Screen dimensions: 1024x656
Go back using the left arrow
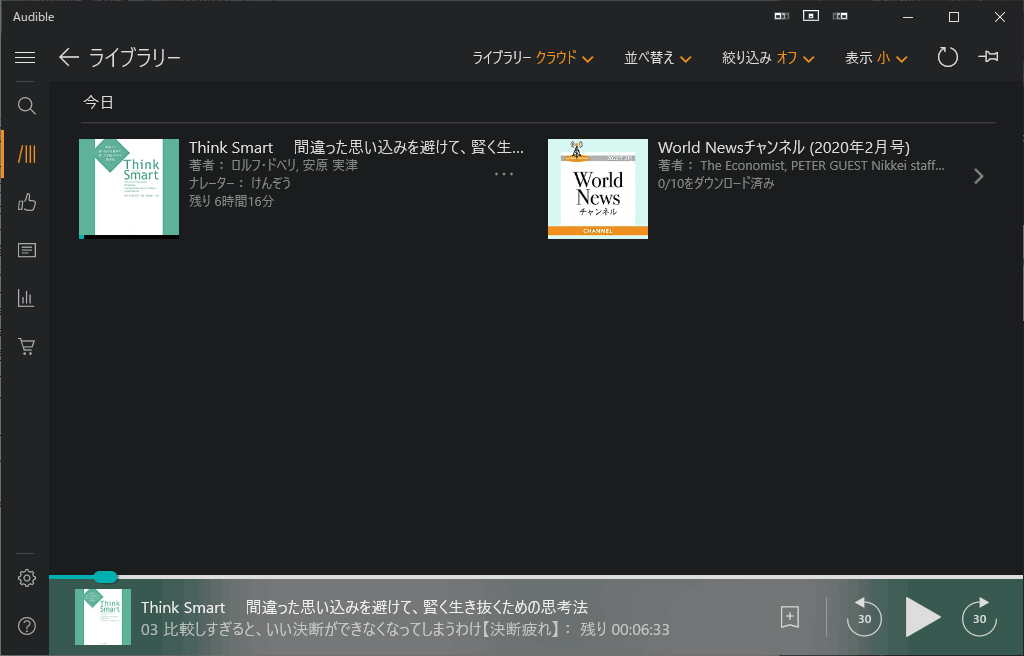pyautogui.click(x=69, y=57)
